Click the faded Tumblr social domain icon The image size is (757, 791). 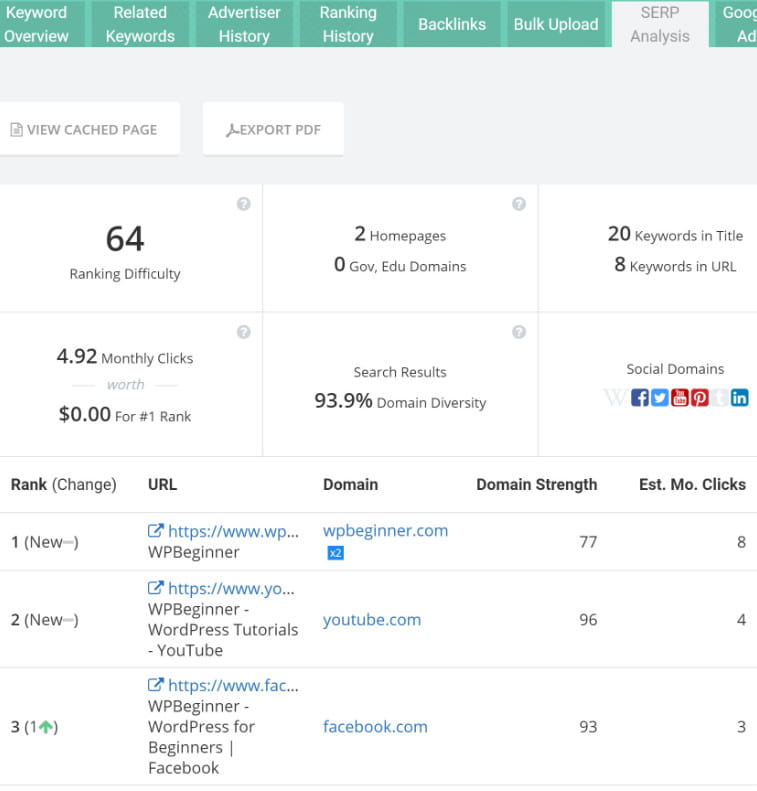coord(720,398)
